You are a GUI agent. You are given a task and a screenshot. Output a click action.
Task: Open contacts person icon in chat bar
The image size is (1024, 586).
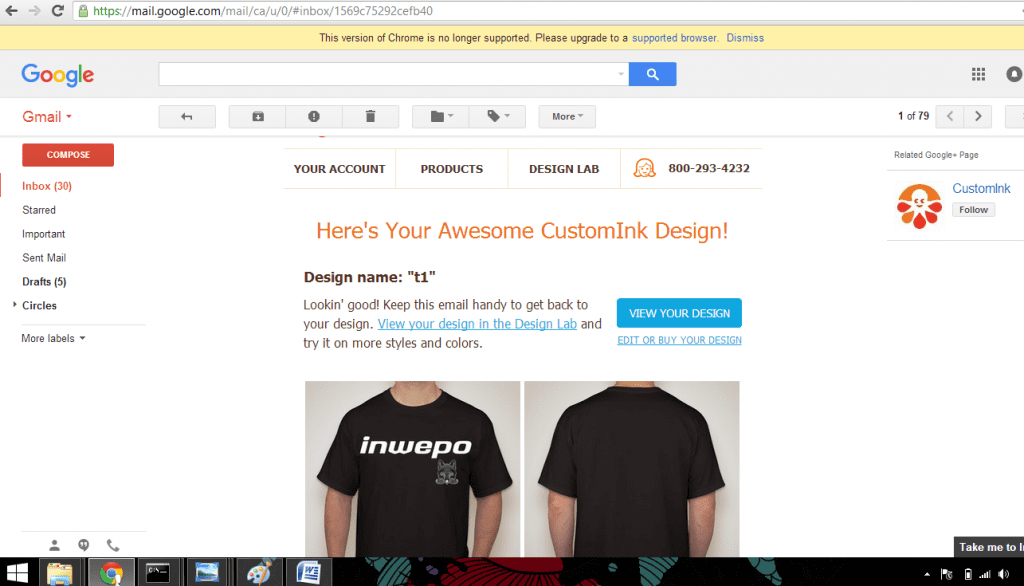click(54, 545)
